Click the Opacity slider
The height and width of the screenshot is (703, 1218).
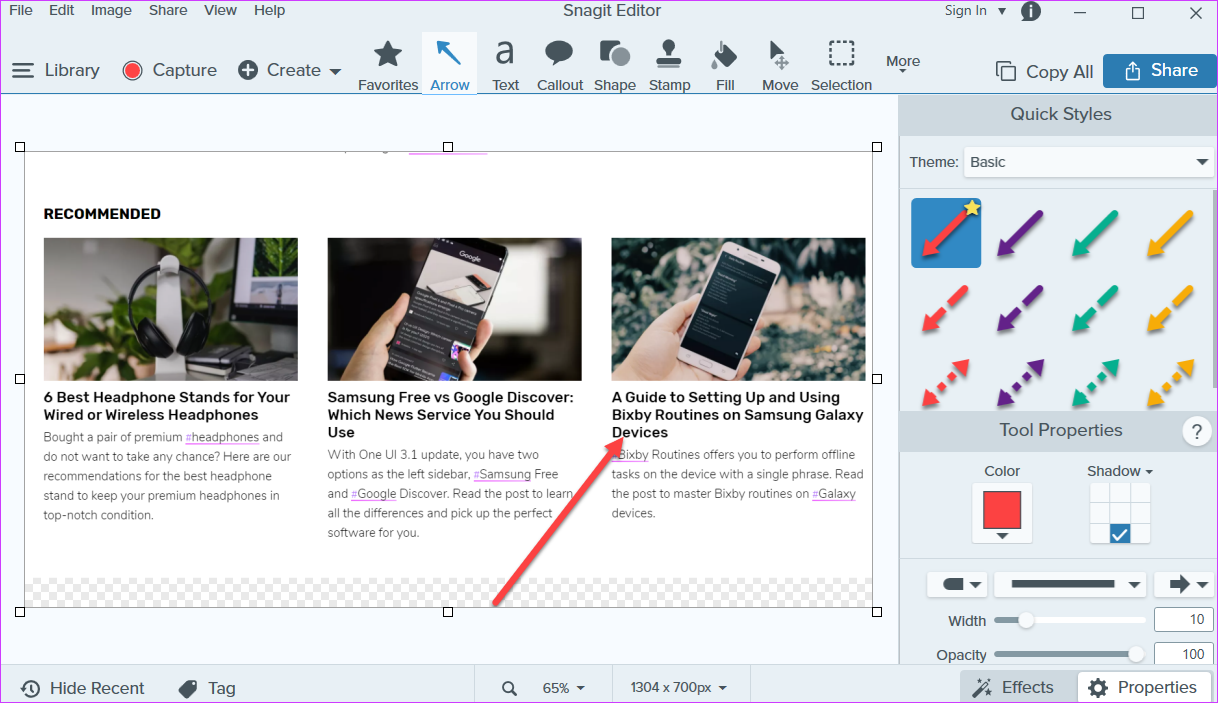(1070, 654)
